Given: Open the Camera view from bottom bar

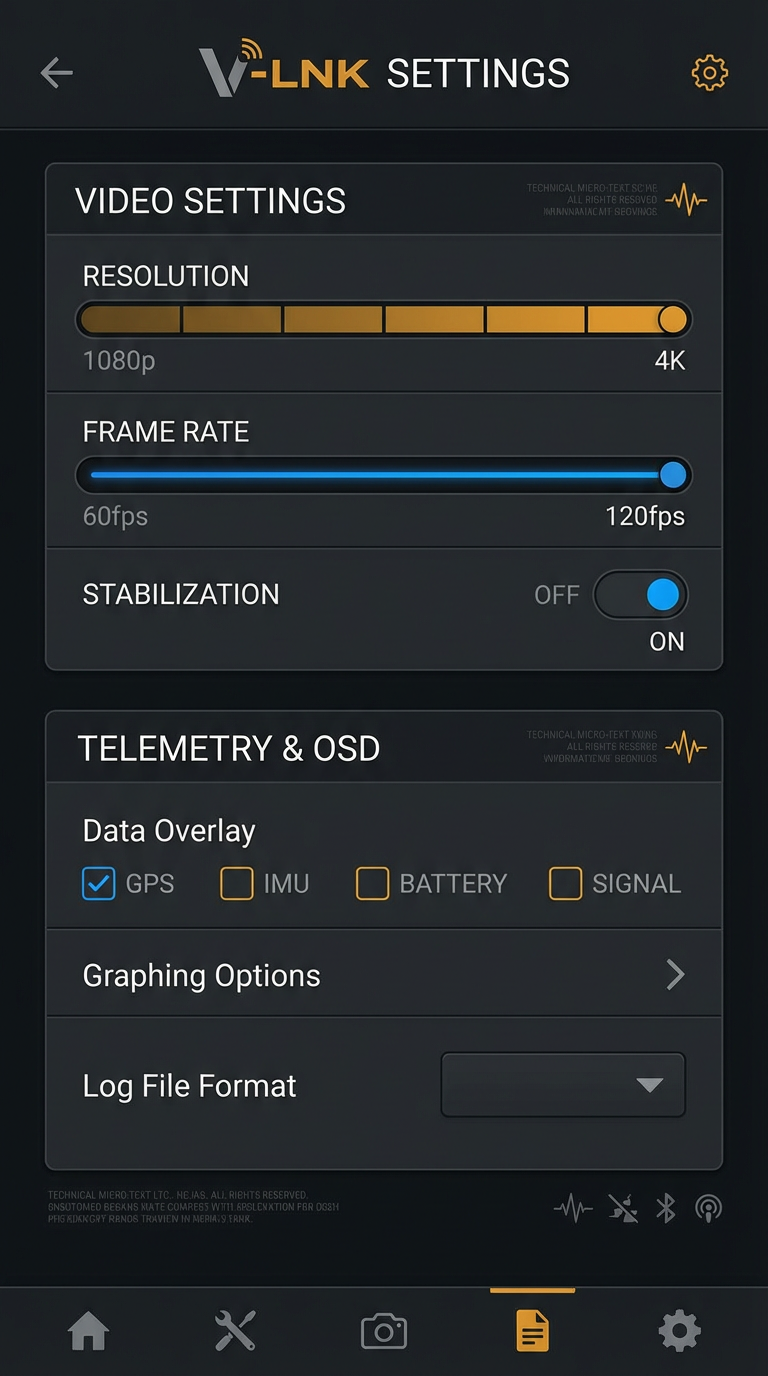Looking at the screenshot, I should point(382,1330).
